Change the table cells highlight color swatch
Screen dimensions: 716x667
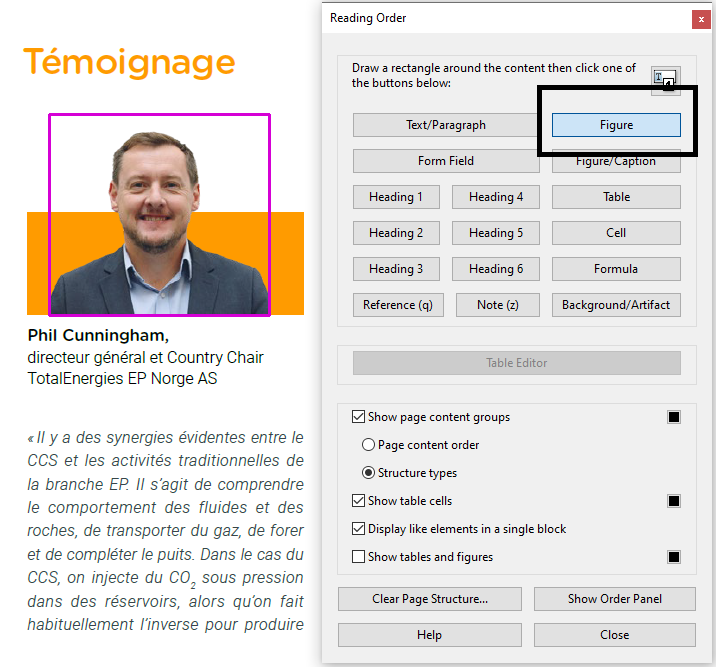coord(674,501)
